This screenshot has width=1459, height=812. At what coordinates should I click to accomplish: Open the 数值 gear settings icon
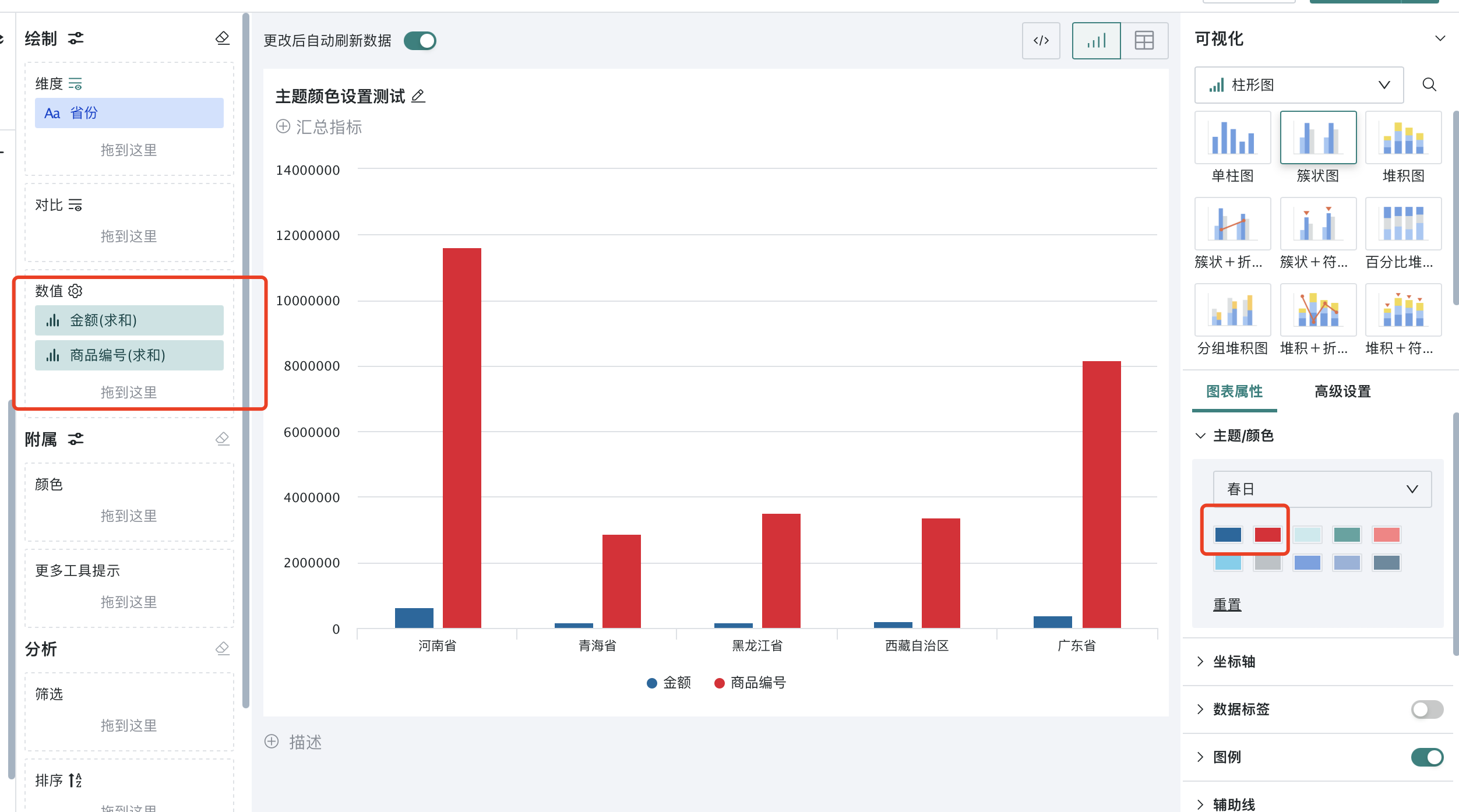click(x=75, y=291)
